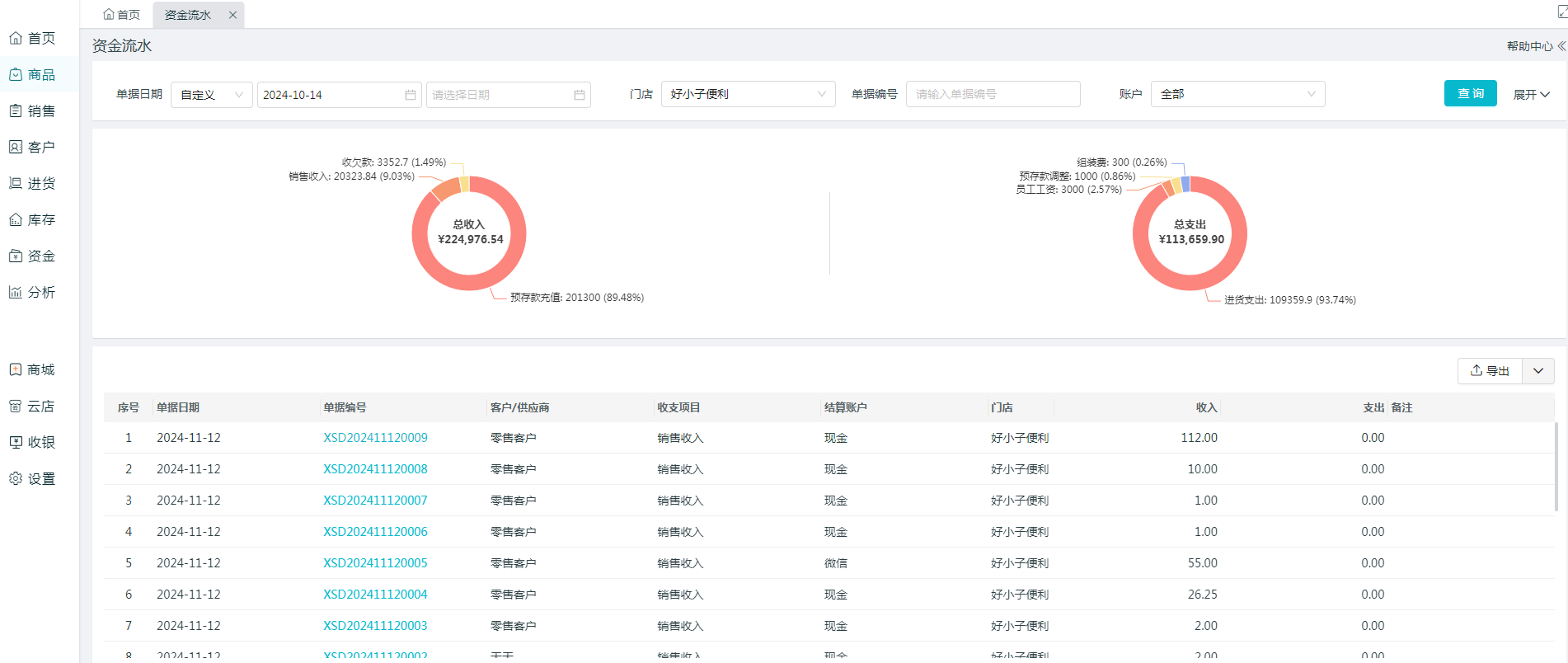Click the 导出 button
The image size is (1568, 663).
[1491, 371]
